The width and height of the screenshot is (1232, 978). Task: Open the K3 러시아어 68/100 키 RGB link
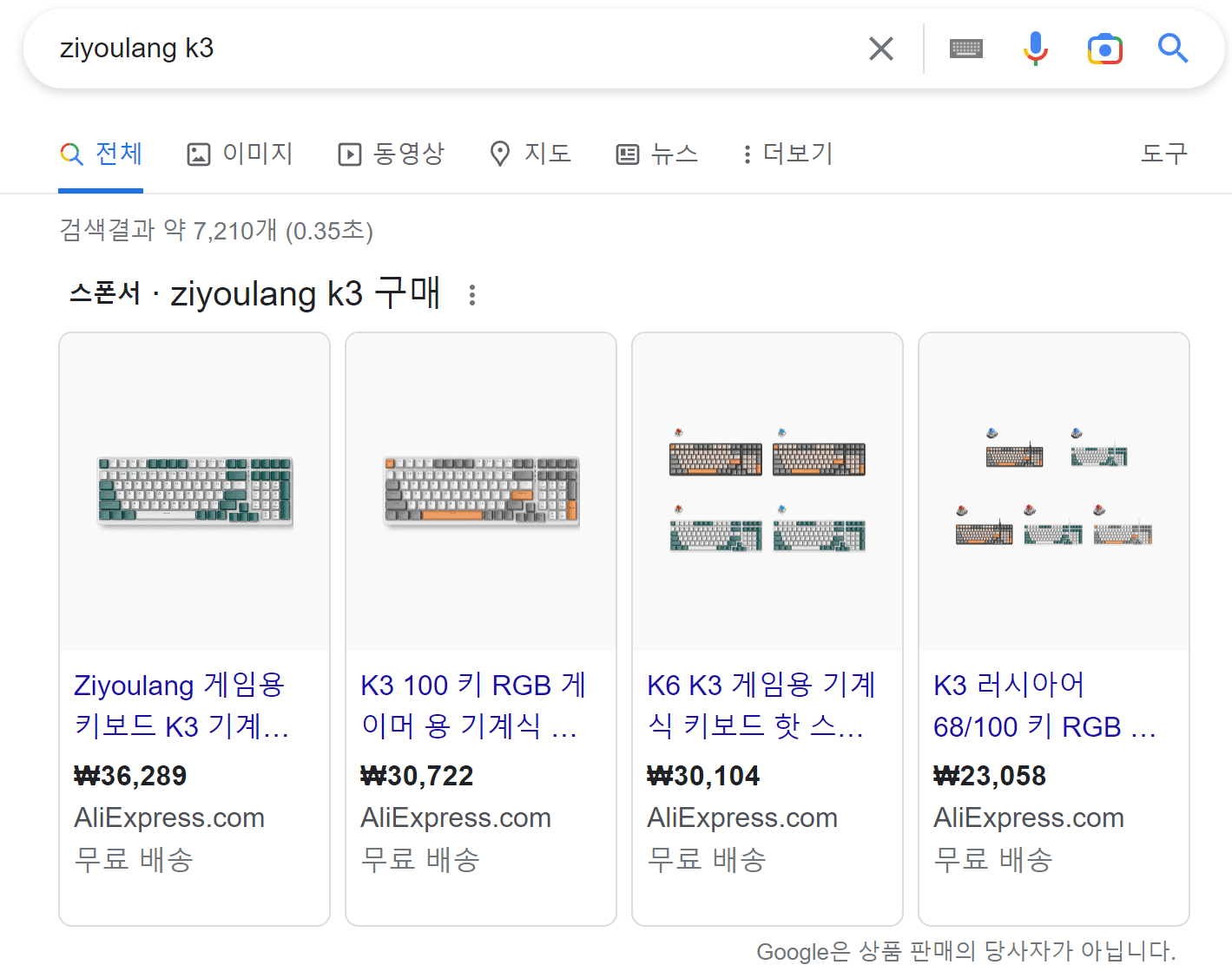point(1045,706)
